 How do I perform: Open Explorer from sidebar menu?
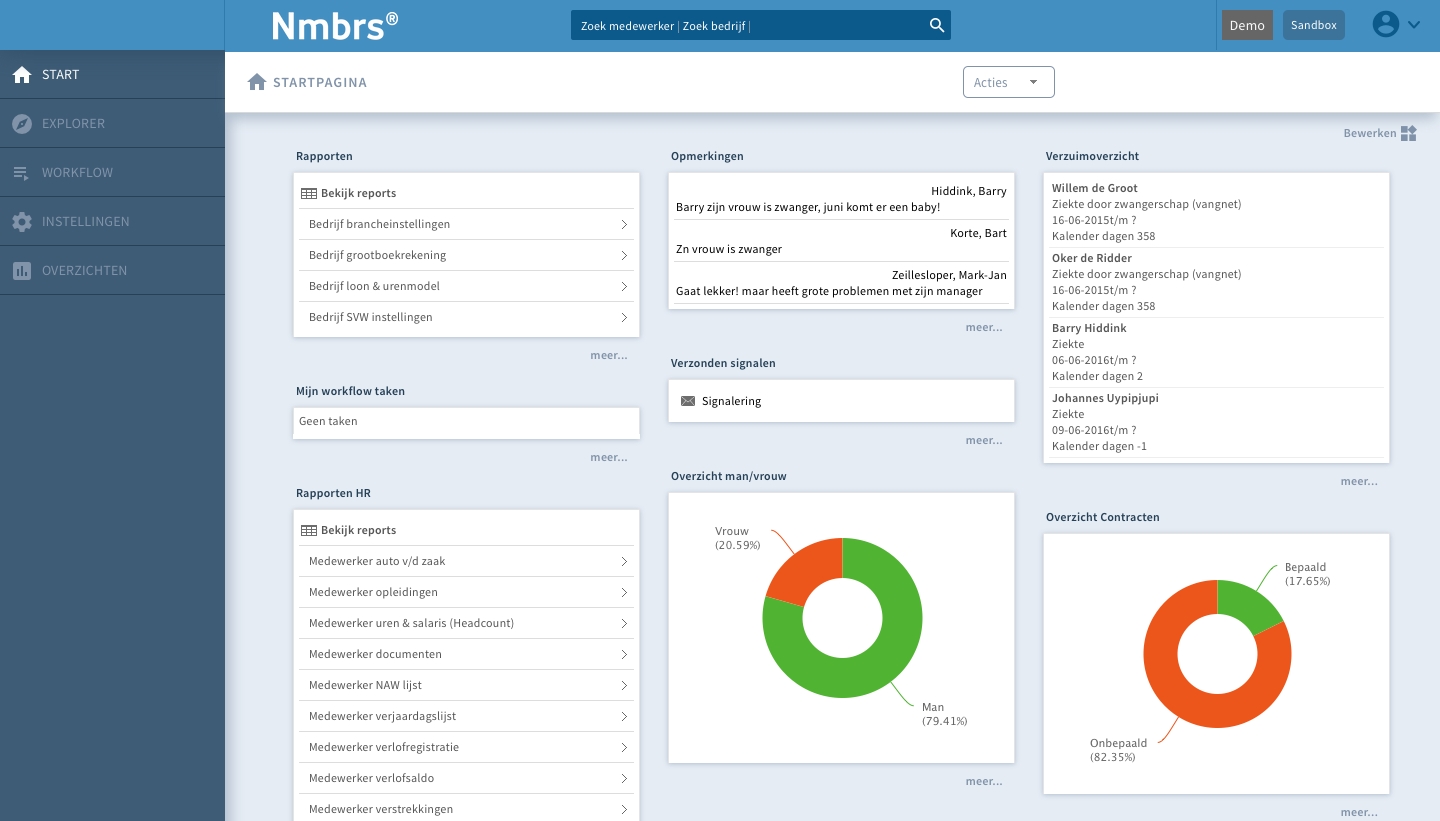pos(112,123)
